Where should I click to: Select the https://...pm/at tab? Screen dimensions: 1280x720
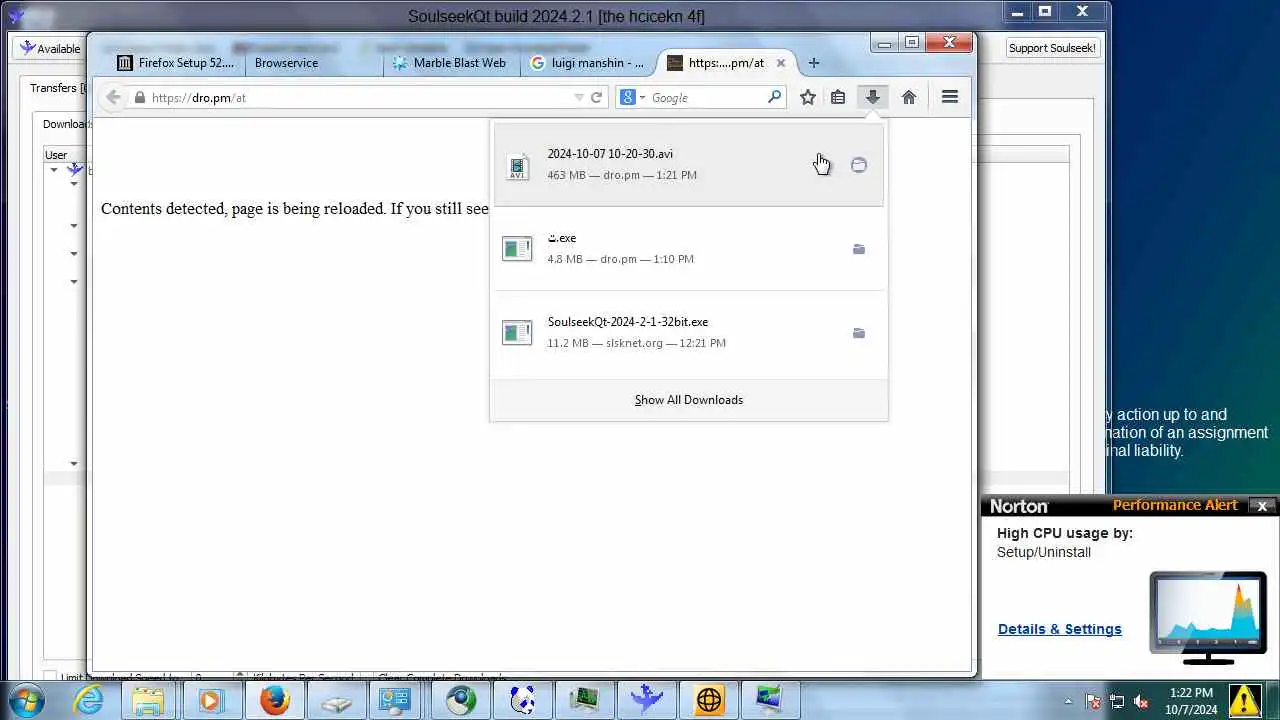(x=725, y=63)
